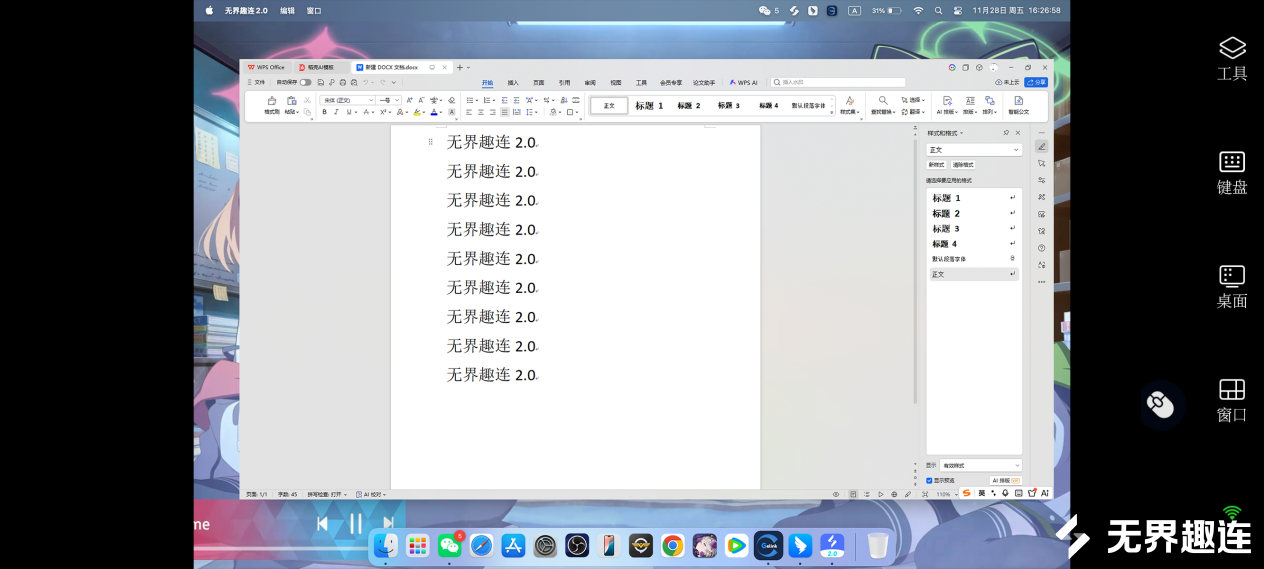Click the blue Share (分享) button
The height and width of the screenshot is (569, 1264).
[x=1037, y=82]
